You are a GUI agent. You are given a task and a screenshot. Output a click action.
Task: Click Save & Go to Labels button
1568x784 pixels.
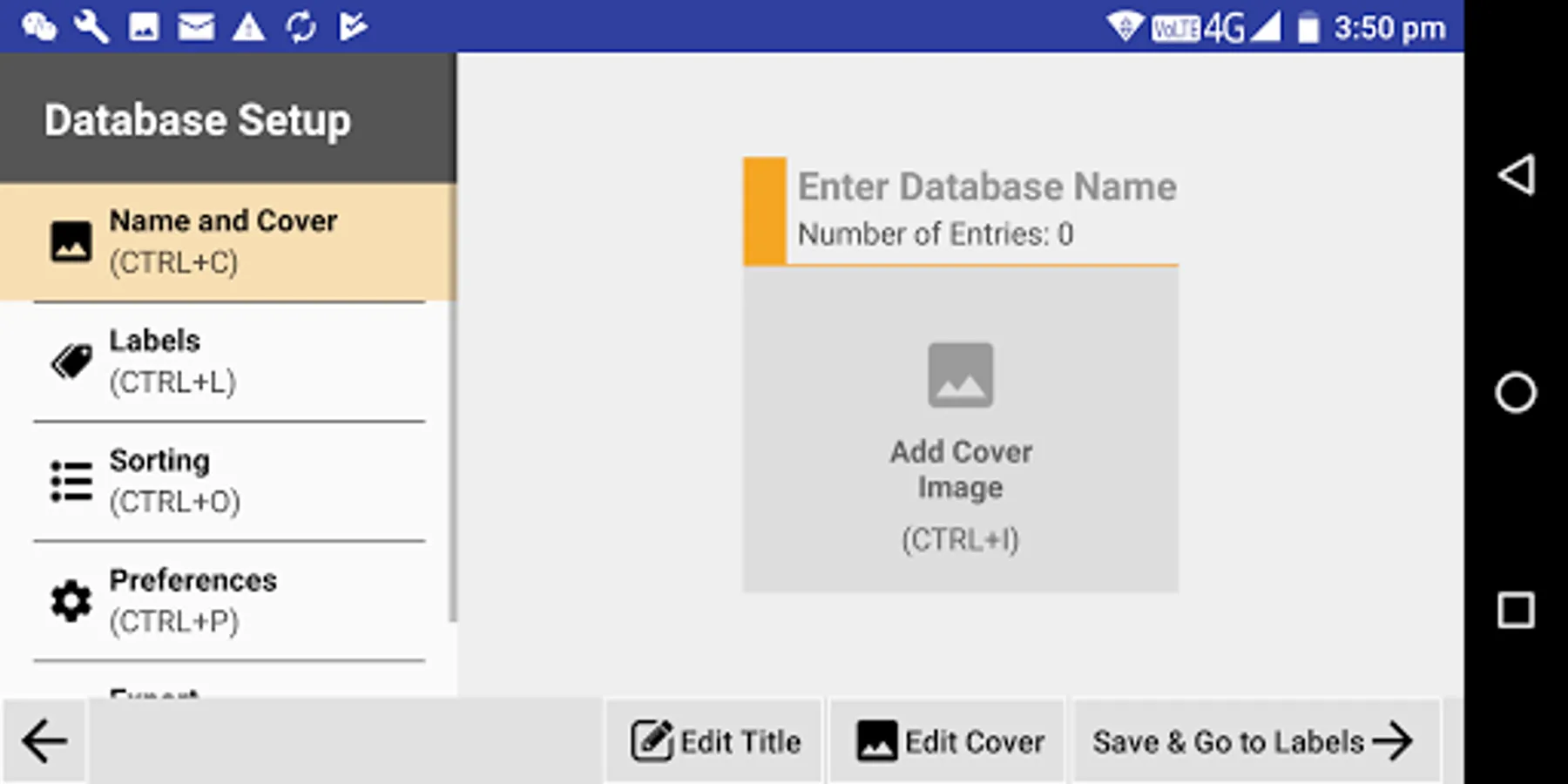tap(1255, 741)
